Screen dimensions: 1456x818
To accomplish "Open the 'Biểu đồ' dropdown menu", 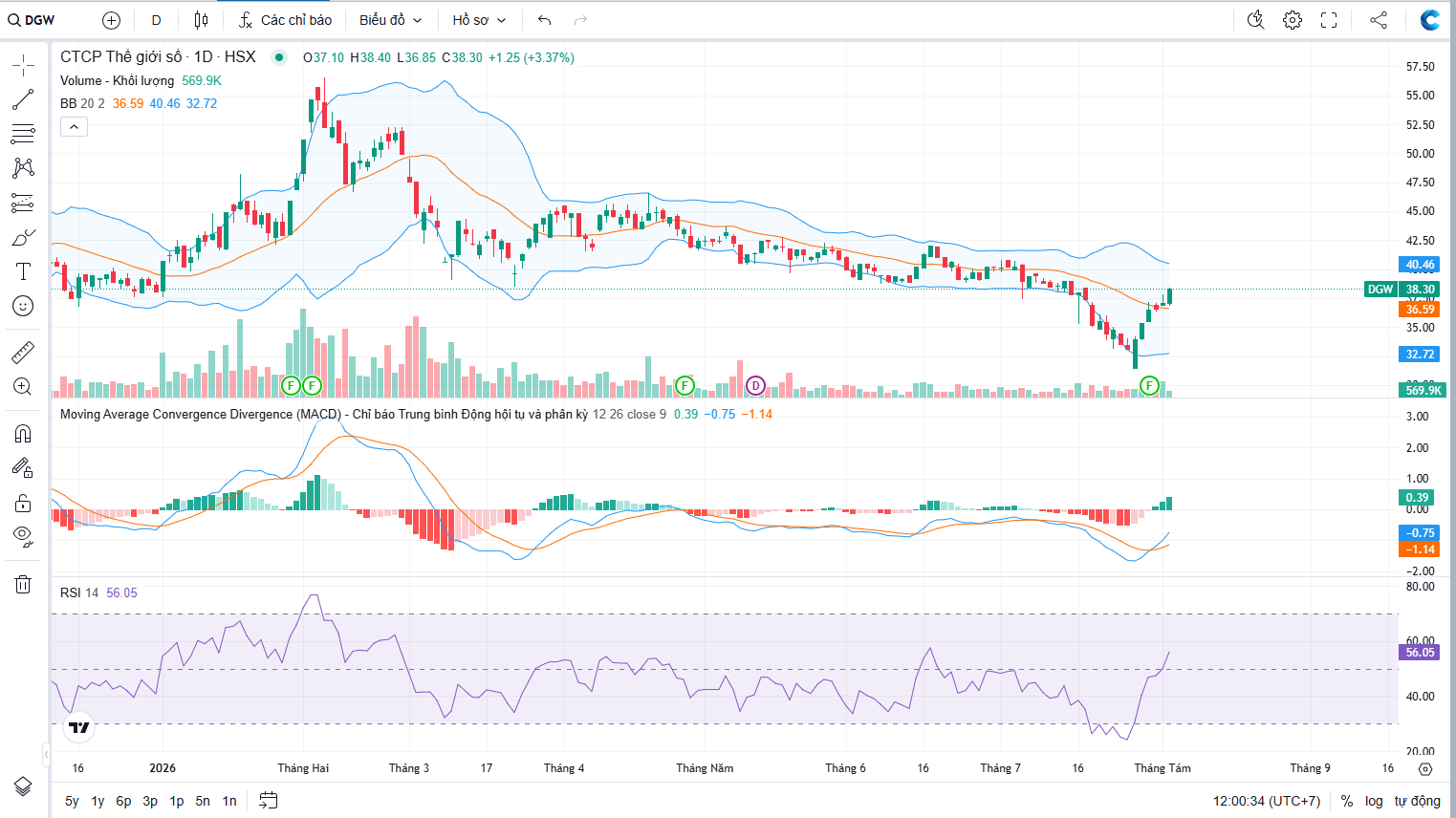I will (391, 20).
